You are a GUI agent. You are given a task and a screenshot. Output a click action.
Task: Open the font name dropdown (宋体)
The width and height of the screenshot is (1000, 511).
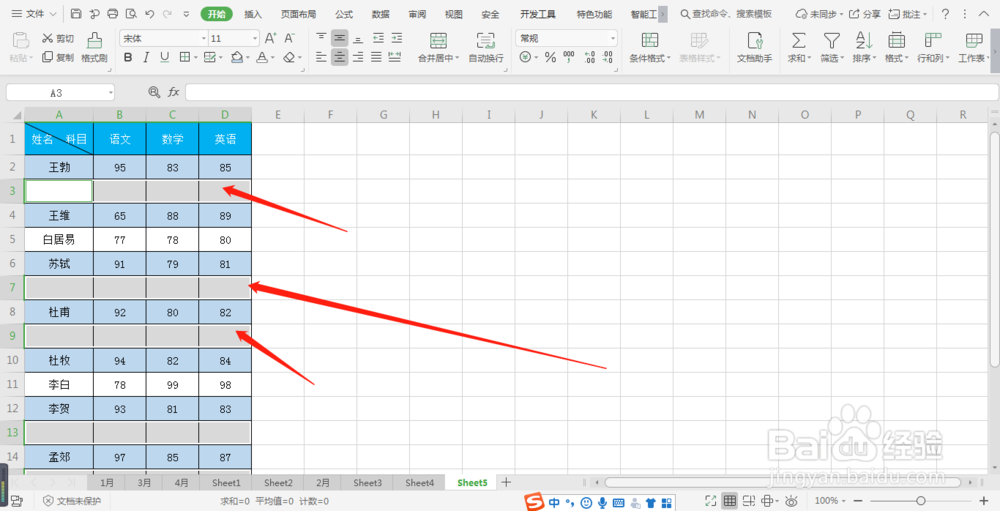click(x=204, y=38)
